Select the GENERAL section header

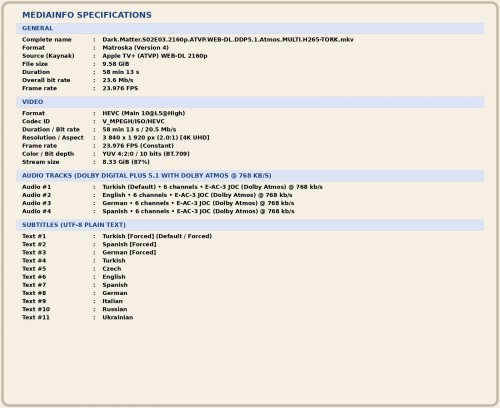250,28
